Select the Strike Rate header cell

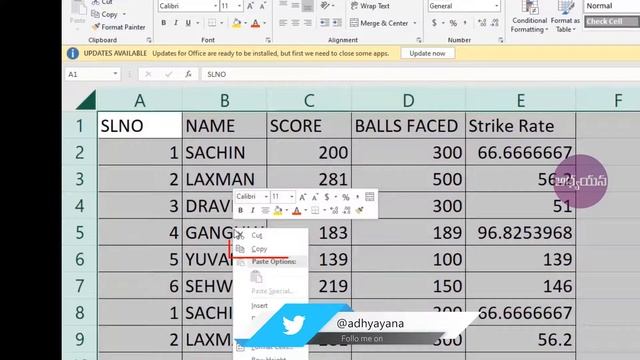[x=520, y=126]
